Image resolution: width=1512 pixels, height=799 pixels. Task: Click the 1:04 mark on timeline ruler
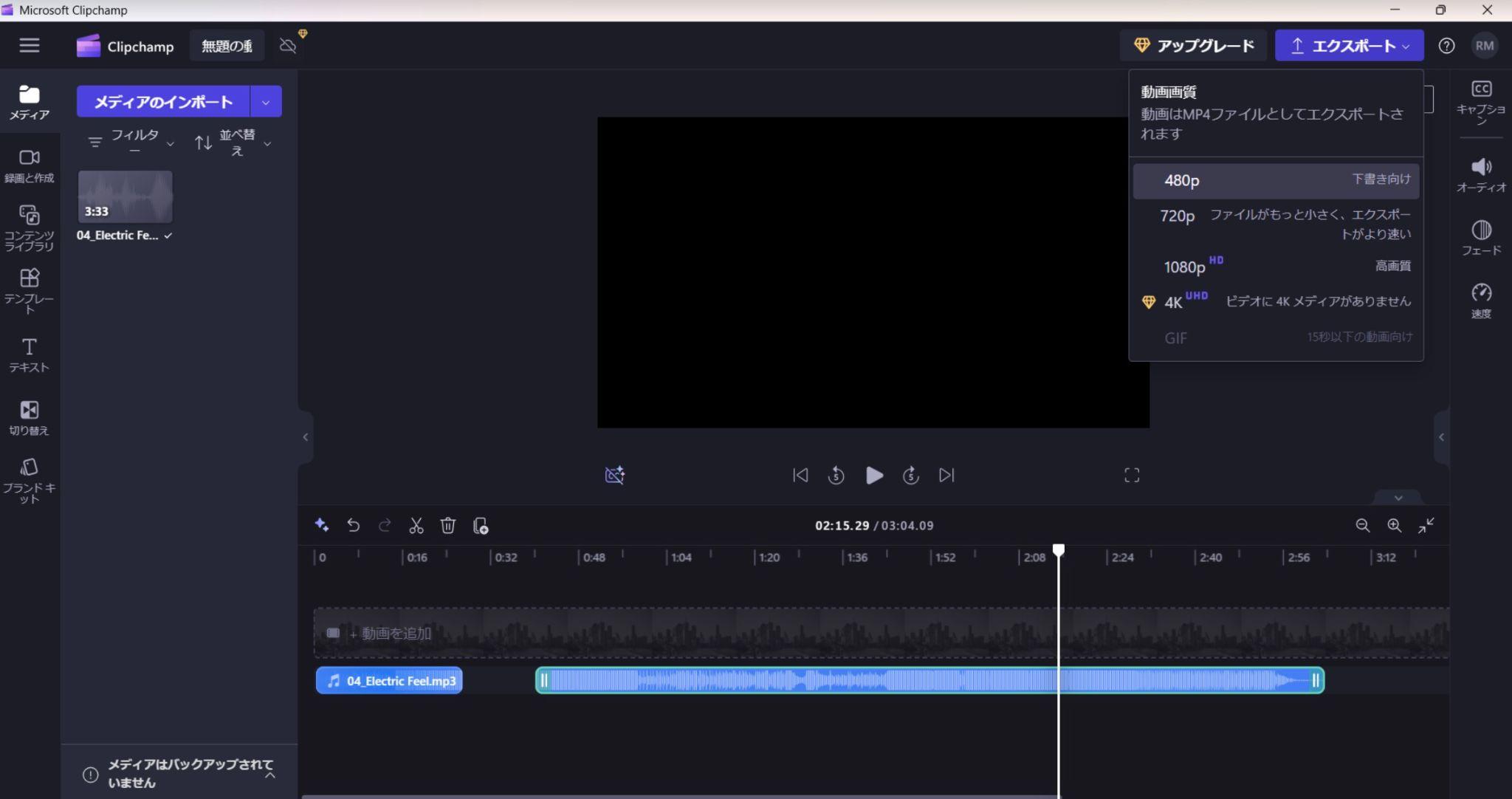681,558
